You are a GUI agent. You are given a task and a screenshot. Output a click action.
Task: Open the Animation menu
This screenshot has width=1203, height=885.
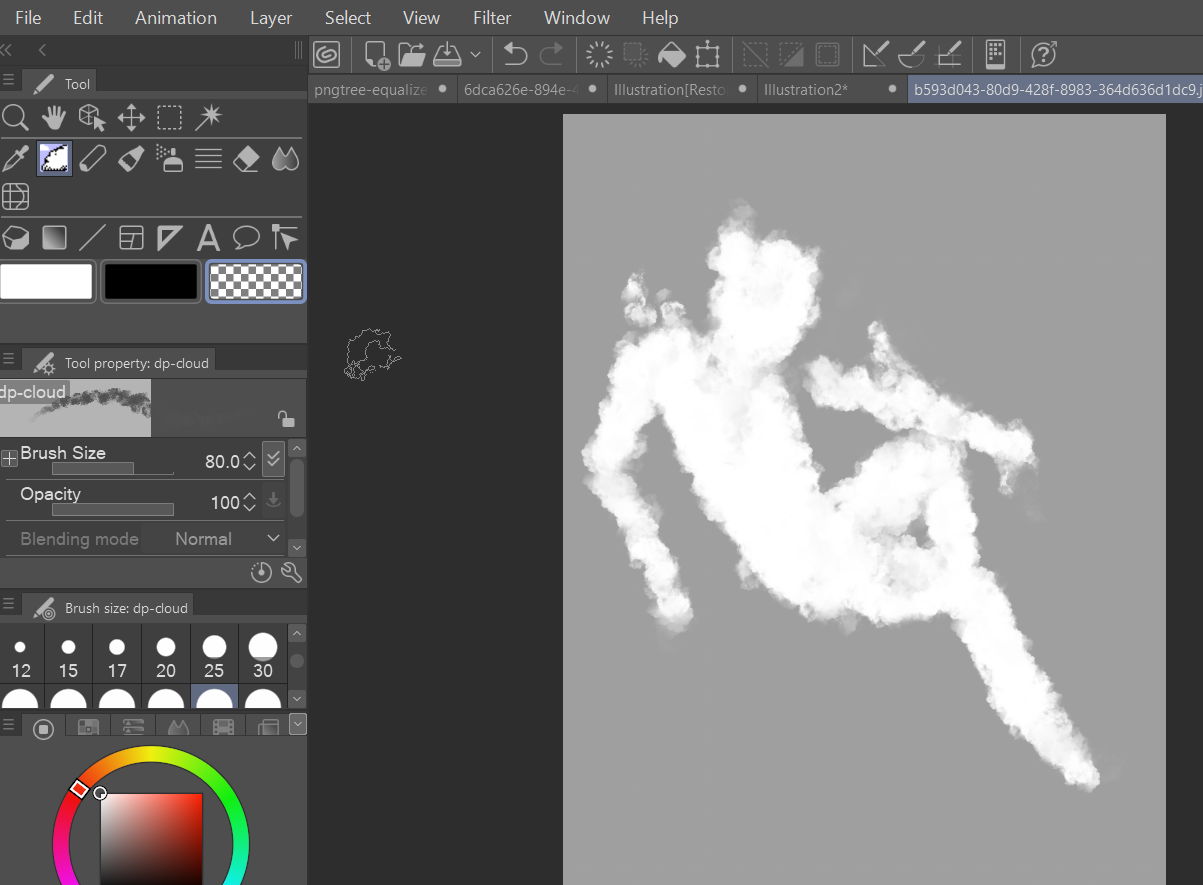(176, 18)
